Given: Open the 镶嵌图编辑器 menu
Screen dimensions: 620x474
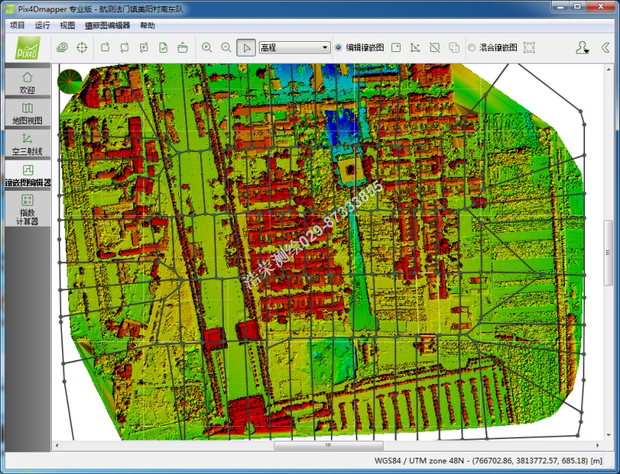Looking at the screenshot, I should (108, 26).
